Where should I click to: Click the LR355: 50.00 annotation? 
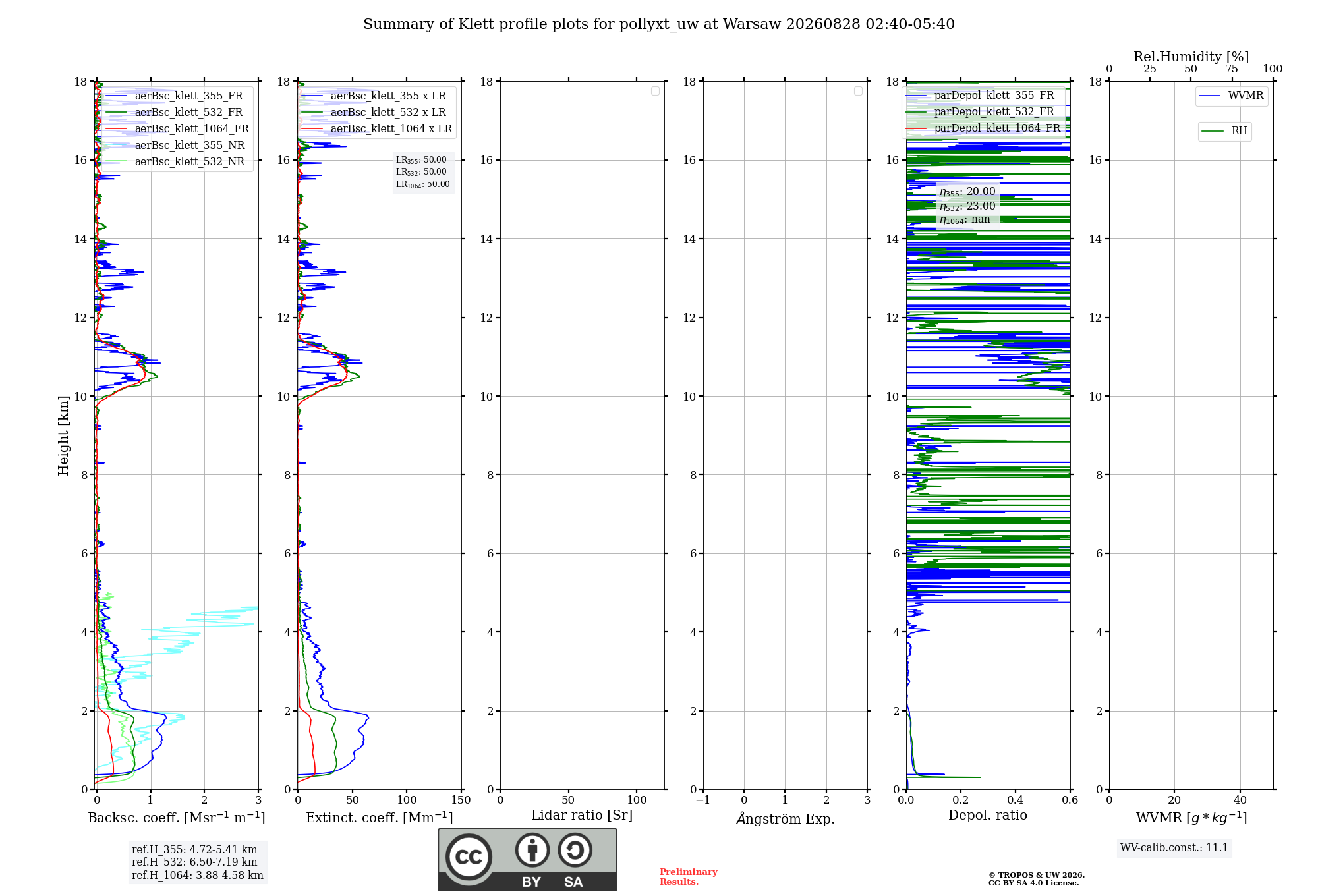pyautogui.click(x=421, y=160)
